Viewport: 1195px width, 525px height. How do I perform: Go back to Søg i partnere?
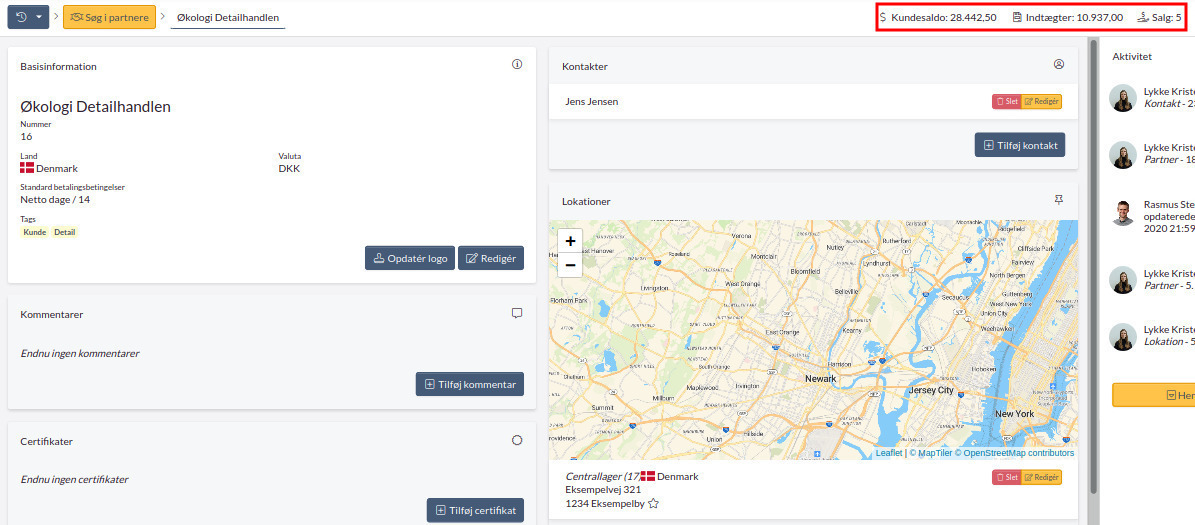pos(109,17)
